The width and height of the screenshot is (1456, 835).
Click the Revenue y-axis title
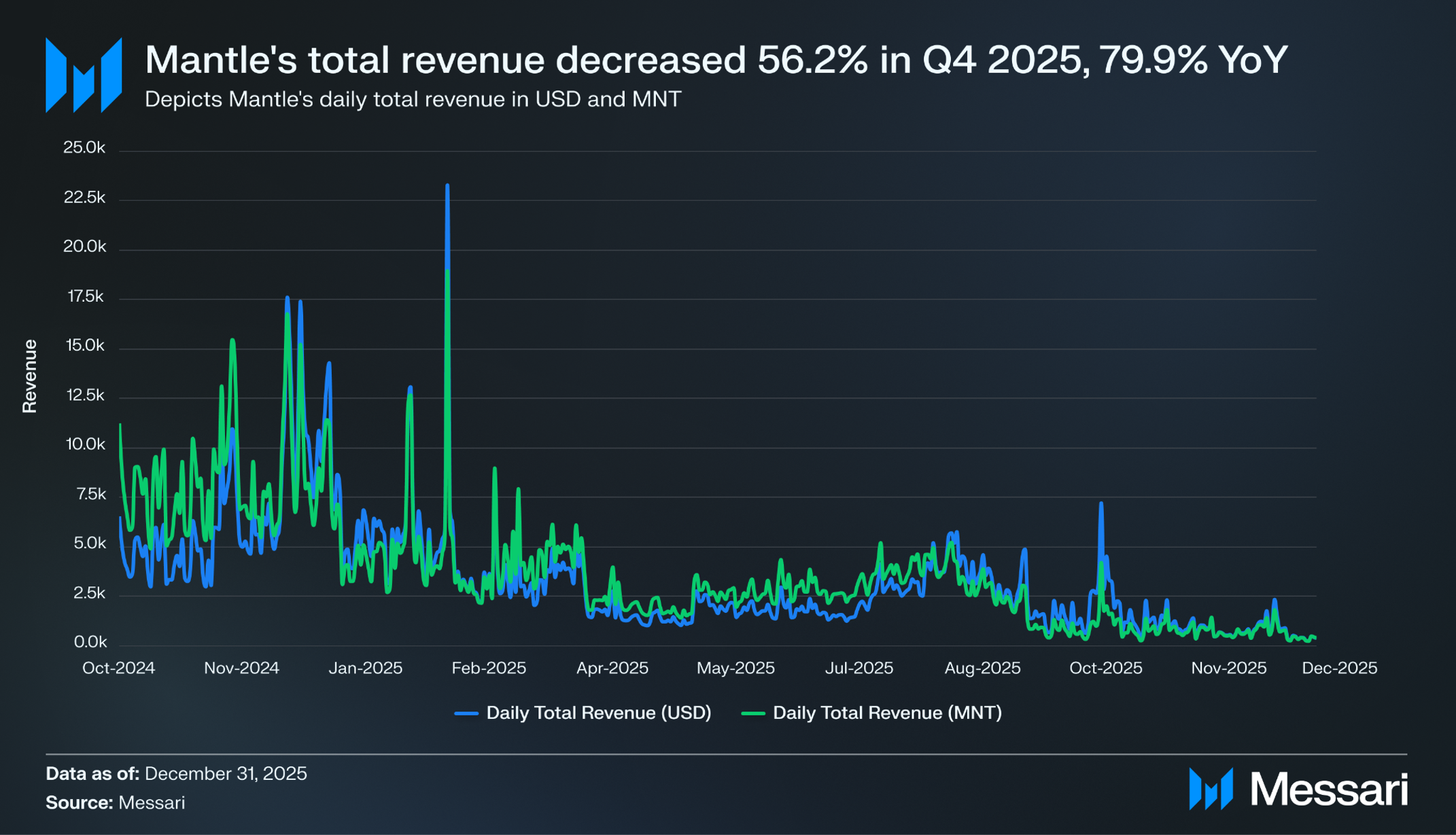29,376
